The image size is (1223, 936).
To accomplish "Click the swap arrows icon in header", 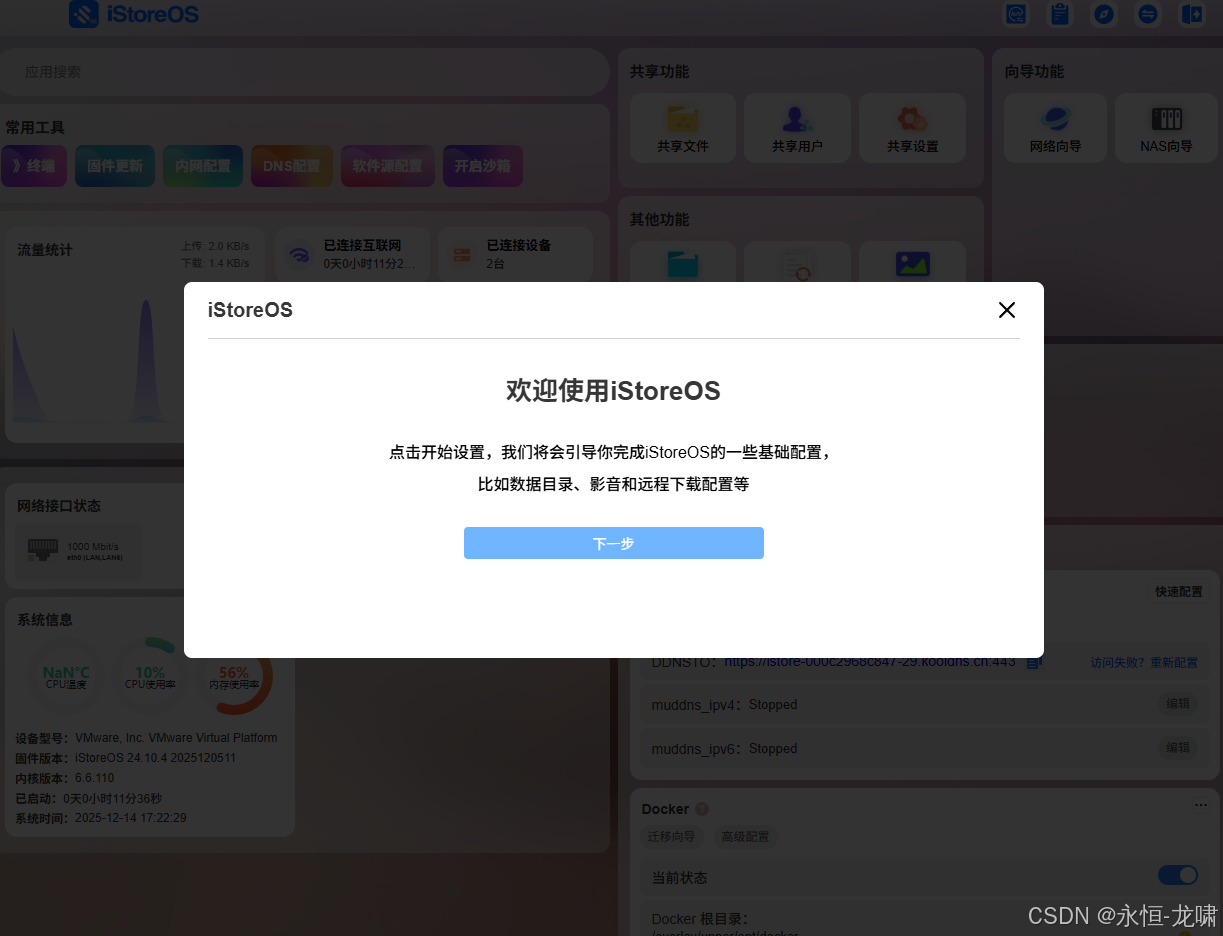I will pyautogui.click(x=1148, y=14).
